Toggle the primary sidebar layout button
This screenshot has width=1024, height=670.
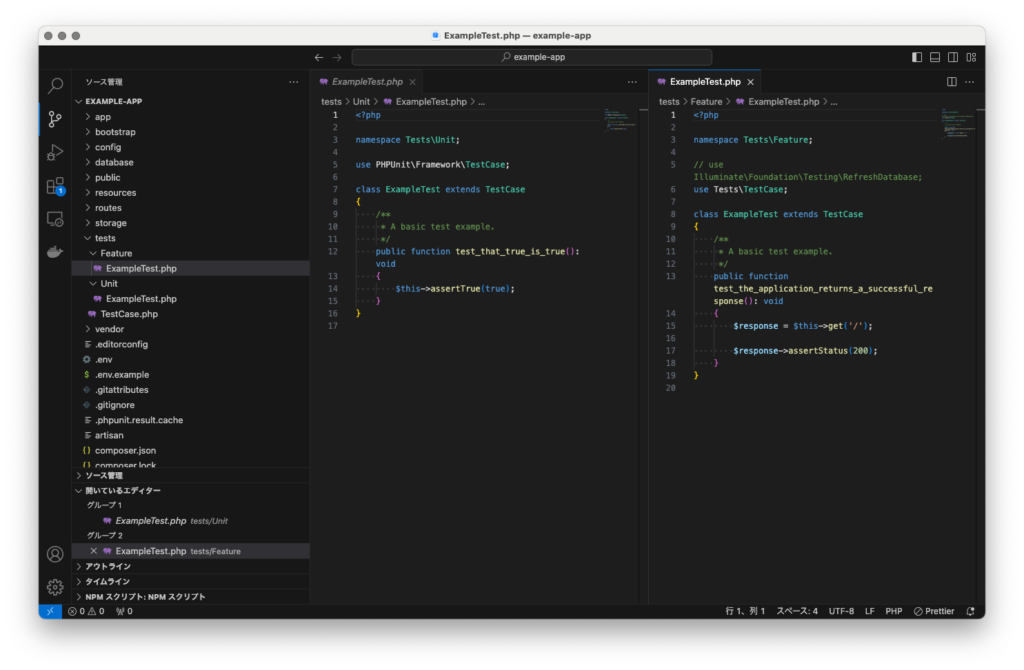[917, 57]
